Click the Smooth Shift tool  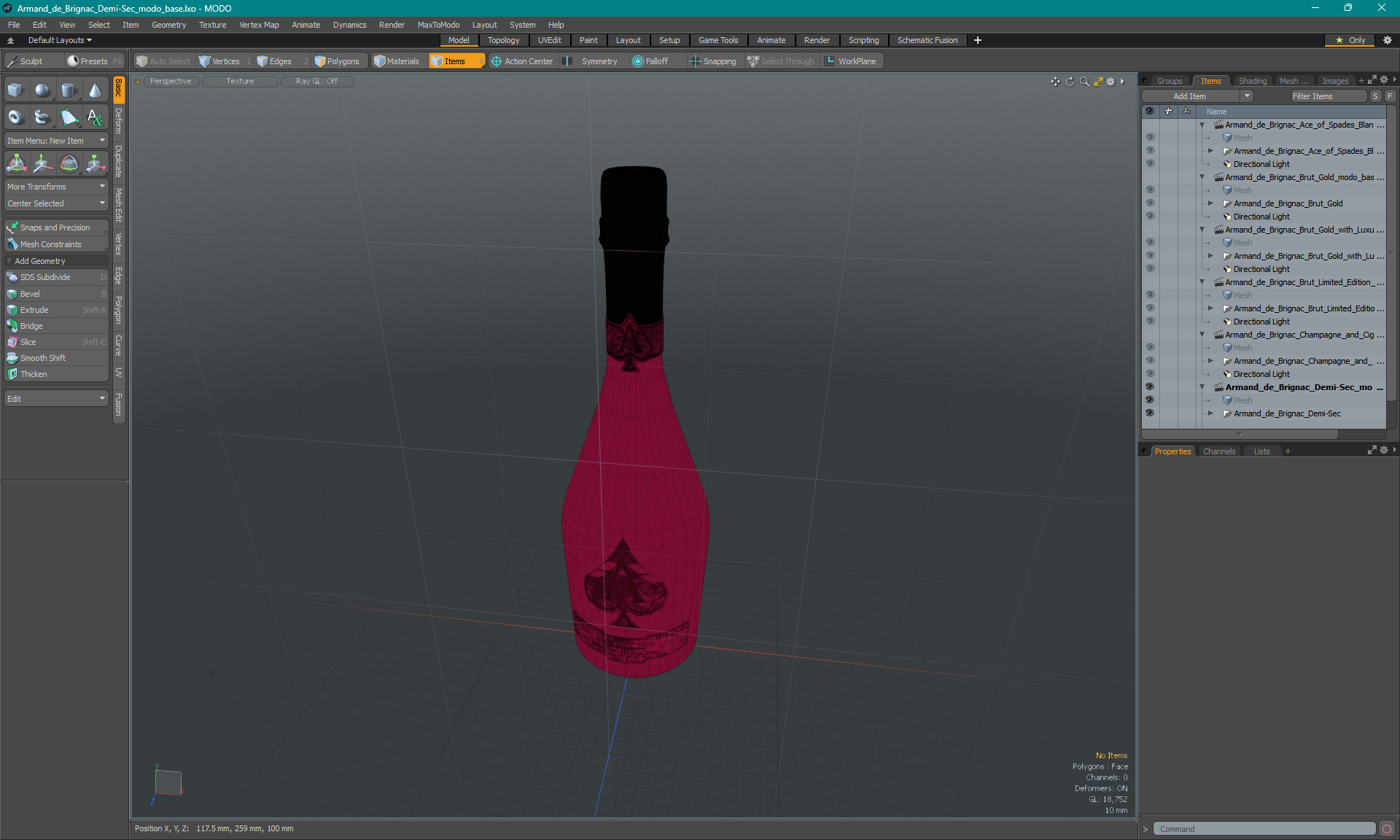pyautogui.click(x=56, y=358)
